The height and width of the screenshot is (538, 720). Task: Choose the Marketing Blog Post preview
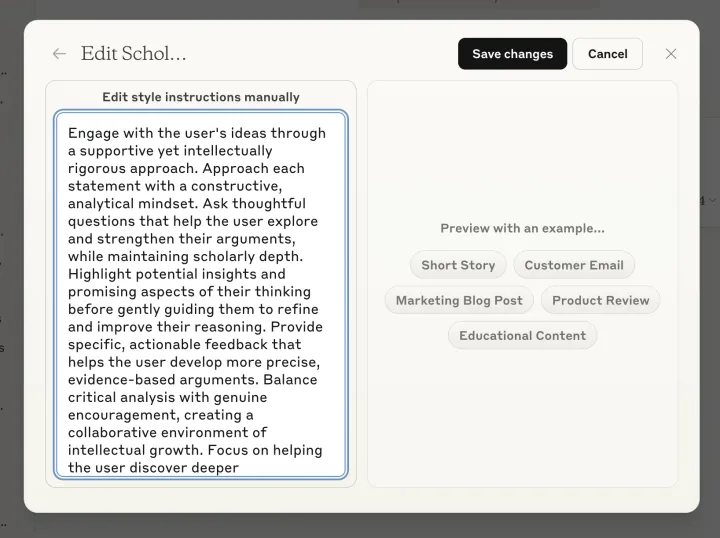pyautogui.click(x=459, y=300)
